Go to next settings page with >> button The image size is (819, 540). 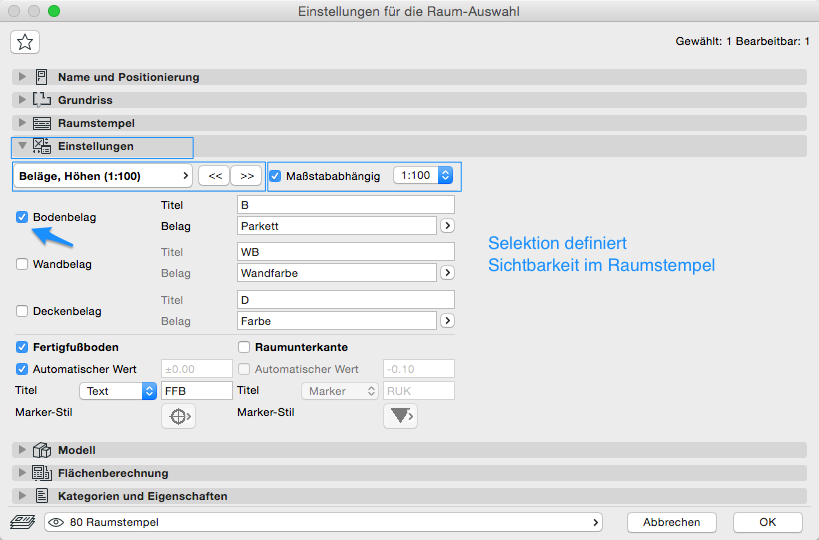tap(246, 176)
